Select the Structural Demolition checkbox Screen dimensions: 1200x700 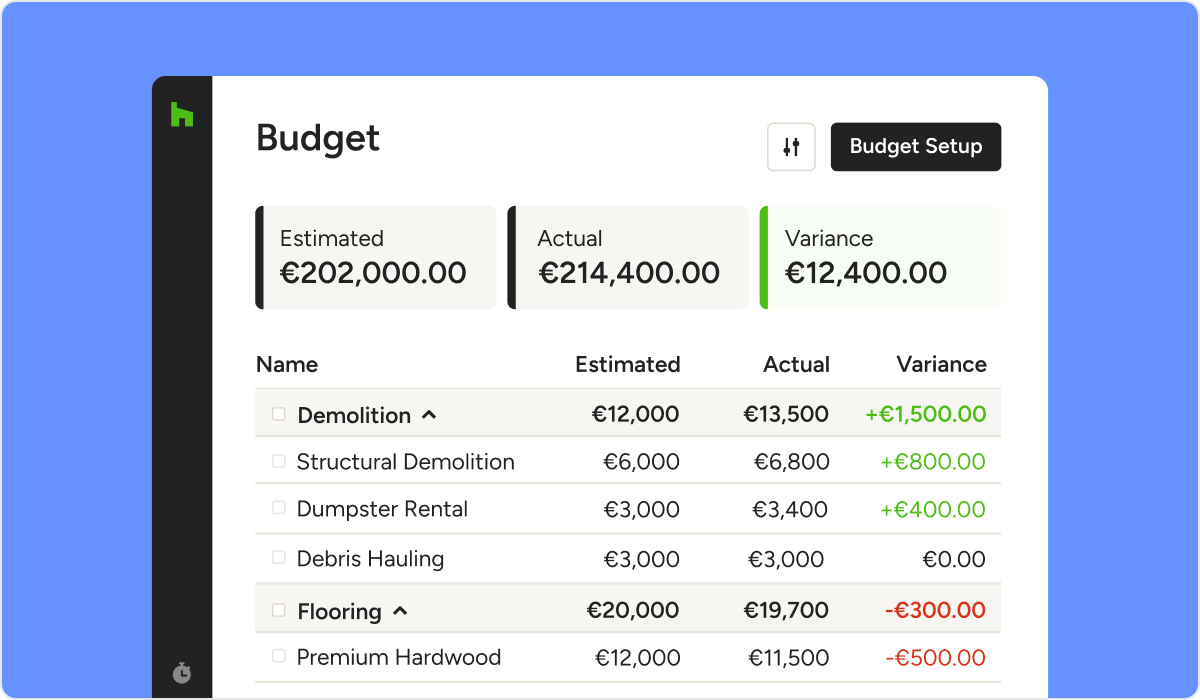pos(279,461)
